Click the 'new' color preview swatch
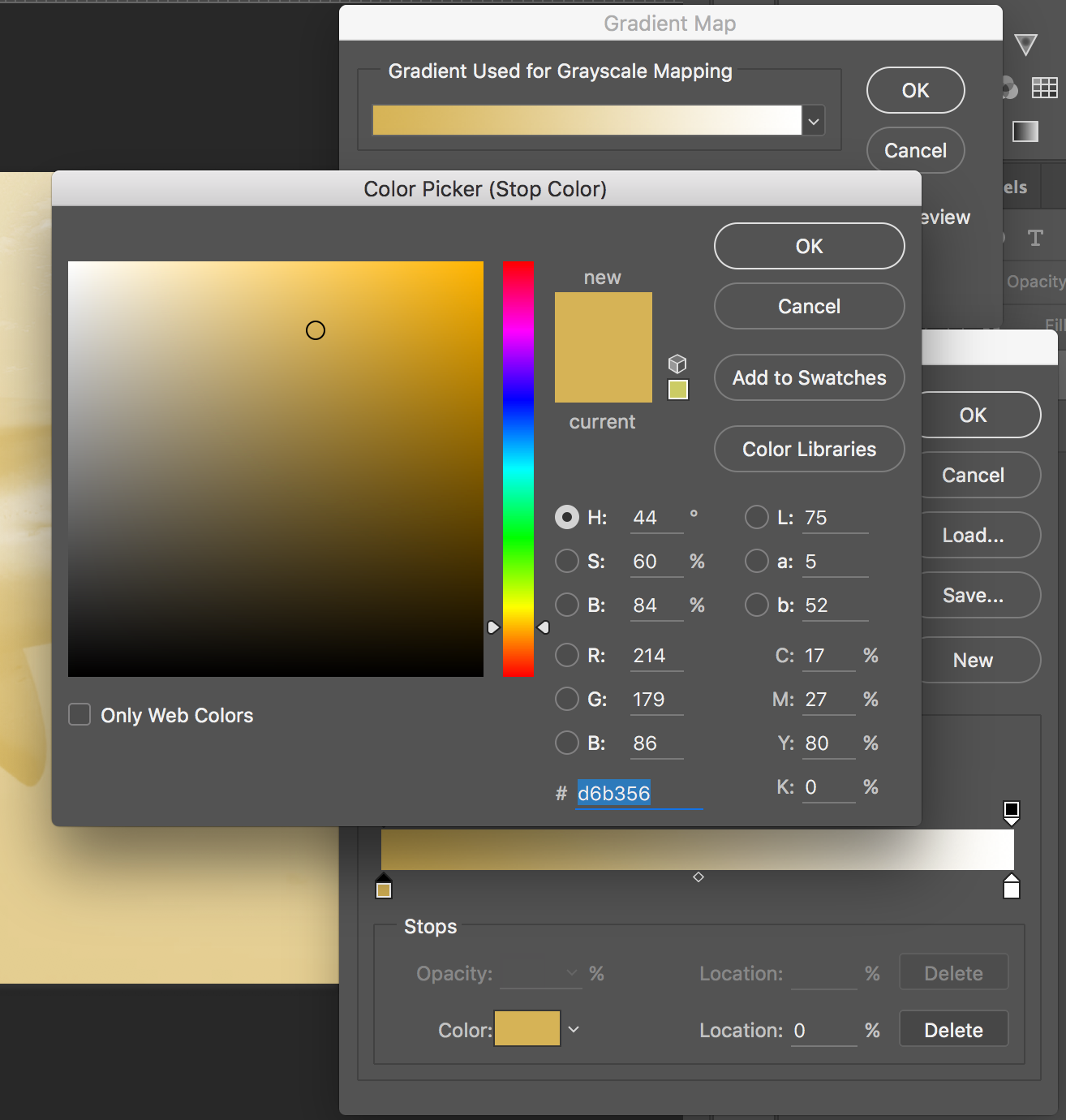 click(604, 320)
